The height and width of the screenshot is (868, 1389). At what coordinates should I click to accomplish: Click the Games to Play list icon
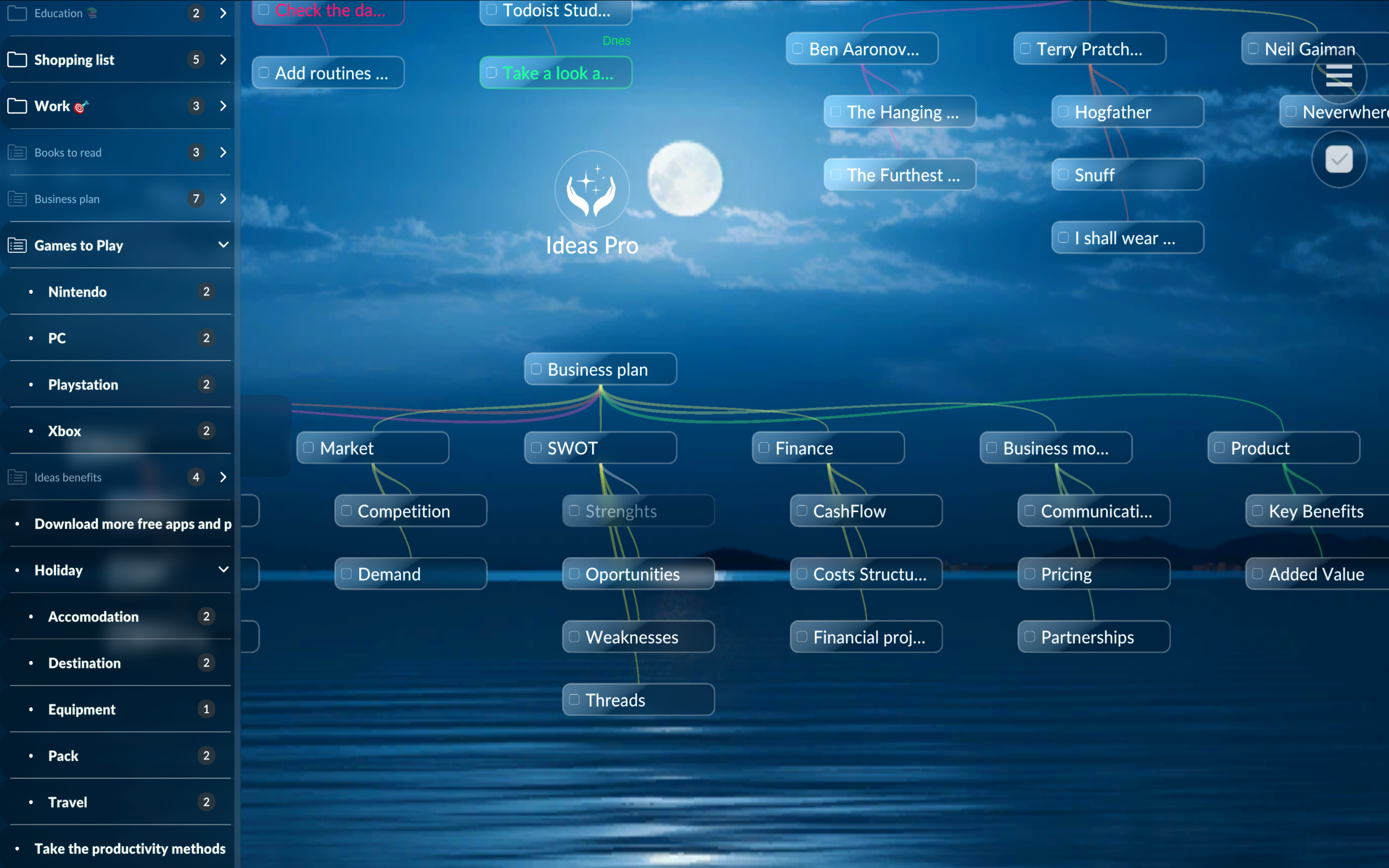tap(17, 246)
